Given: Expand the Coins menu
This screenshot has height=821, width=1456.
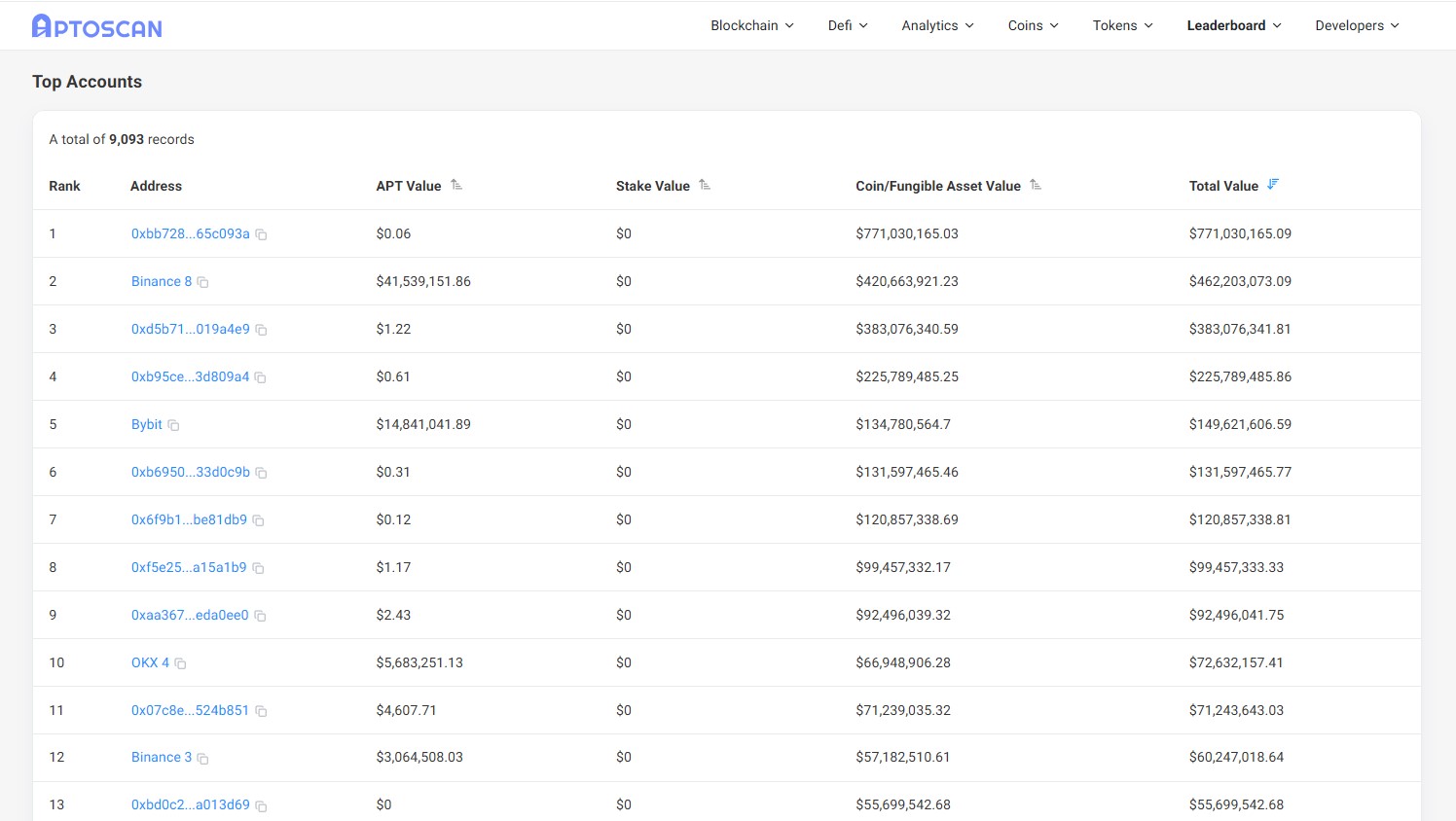Looking at the screenshot, I should point(1033,25).
